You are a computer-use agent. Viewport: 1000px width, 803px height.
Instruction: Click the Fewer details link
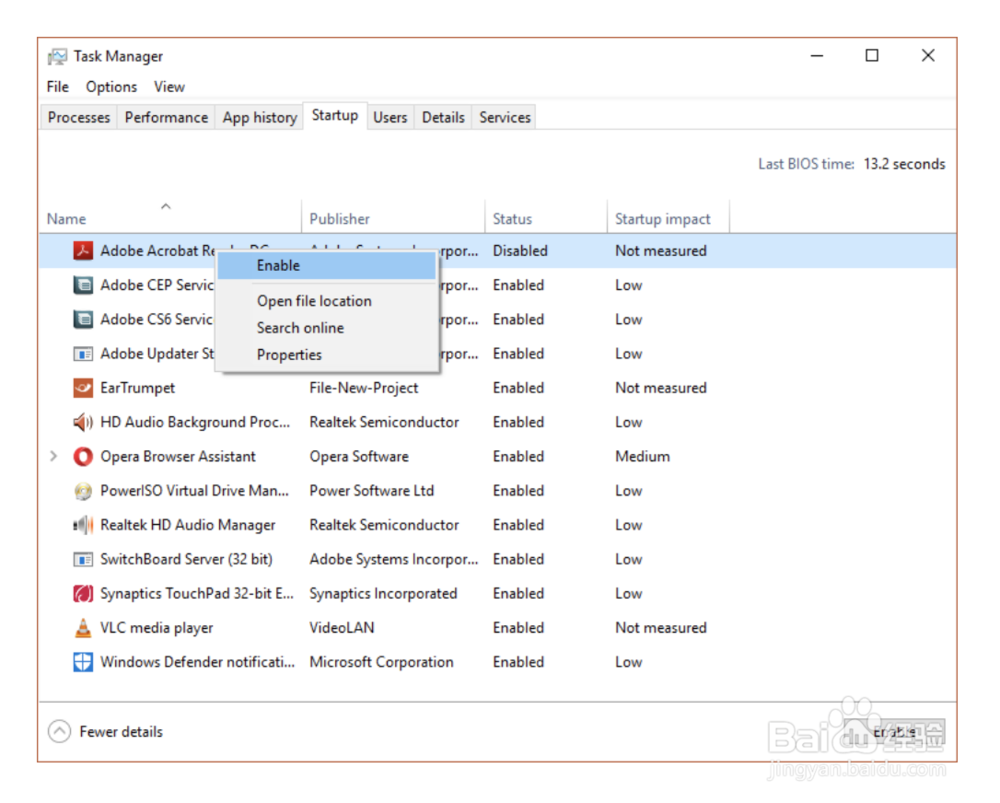121,732
